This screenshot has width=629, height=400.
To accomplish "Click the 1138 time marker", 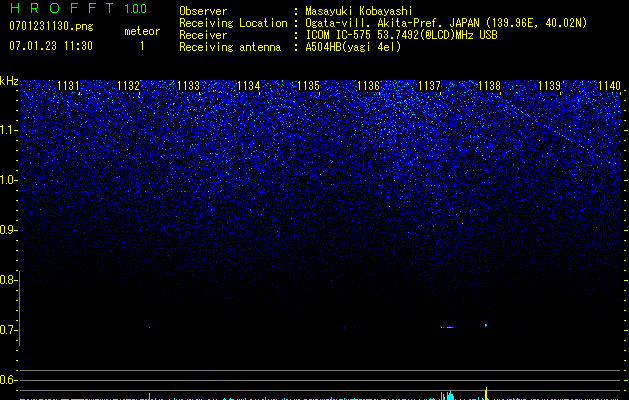I will pos(489,86).
